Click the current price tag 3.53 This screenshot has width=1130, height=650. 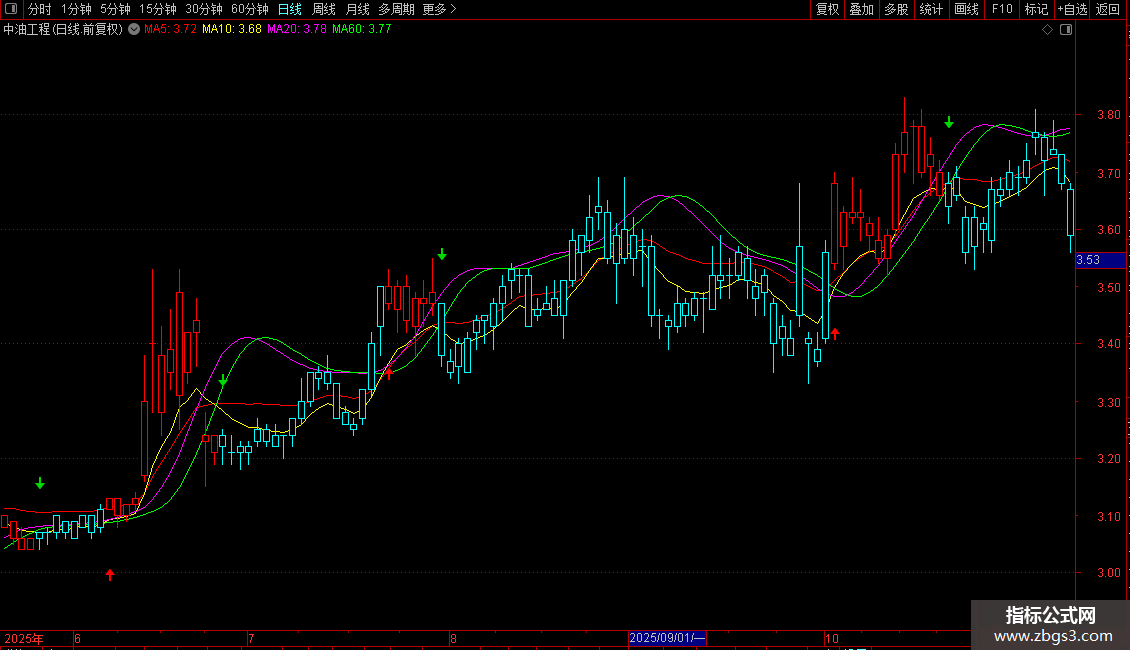[1100, 260]
